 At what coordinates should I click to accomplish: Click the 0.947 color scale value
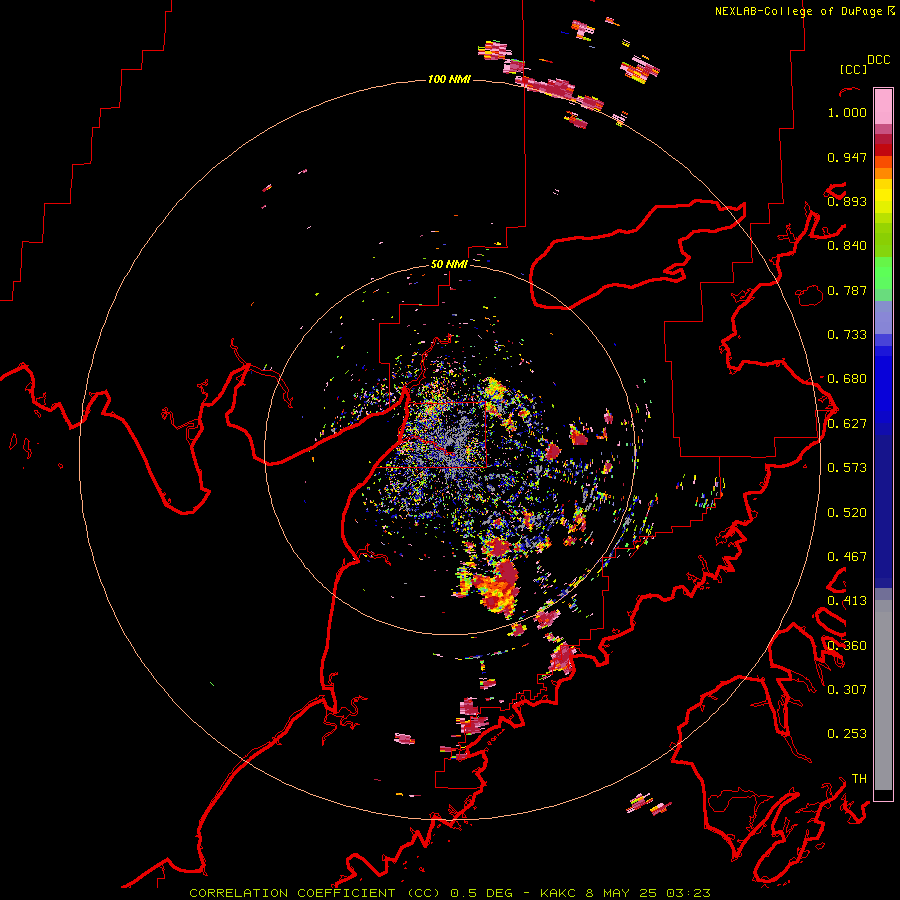pos(847,157)
